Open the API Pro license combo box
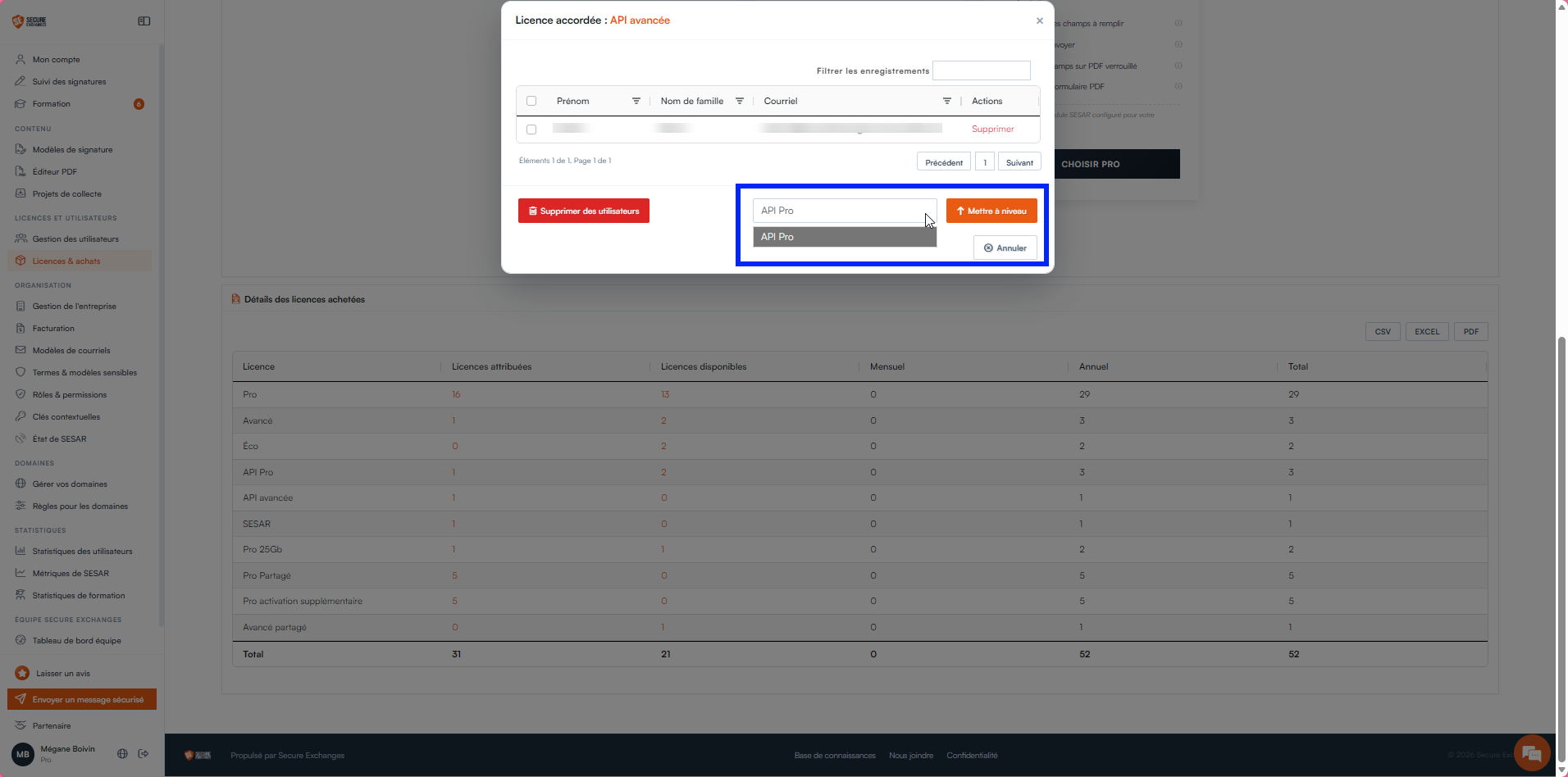The width and height of the screenshot is (1568, 777). [x=845, y=211]
